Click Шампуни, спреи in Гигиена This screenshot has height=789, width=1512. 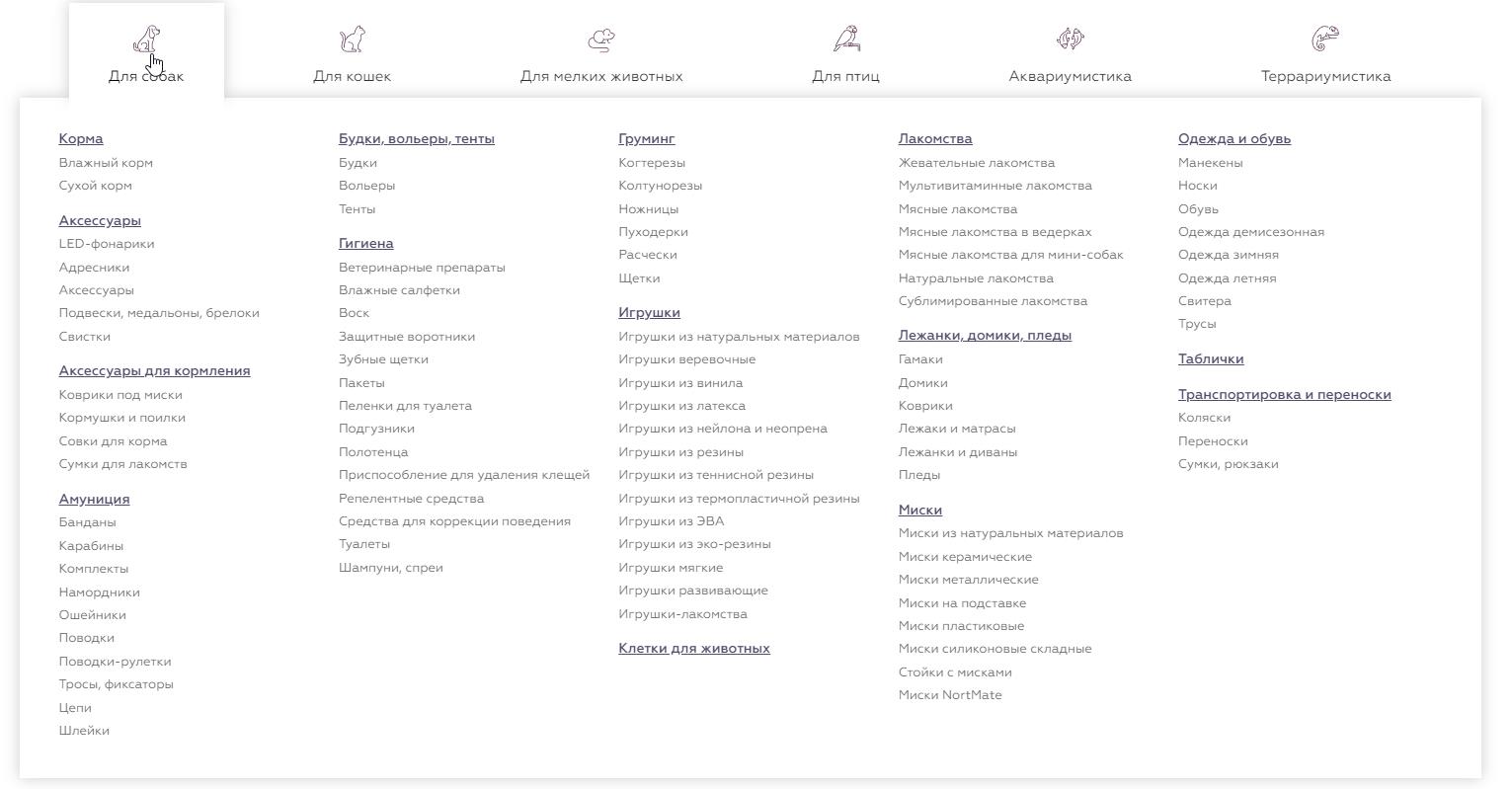(391, 568)
